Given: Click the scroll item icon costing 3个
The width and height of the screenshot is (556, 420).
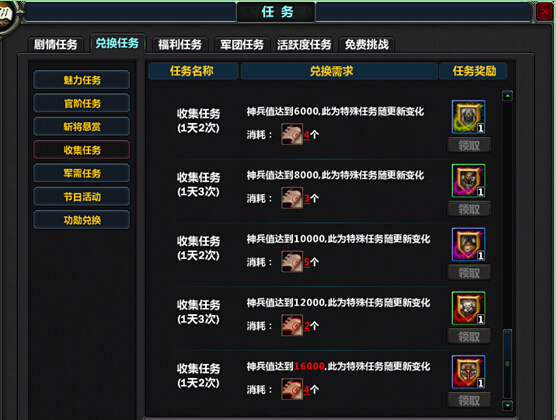Looking at the screenshot, I should [292, 198].
